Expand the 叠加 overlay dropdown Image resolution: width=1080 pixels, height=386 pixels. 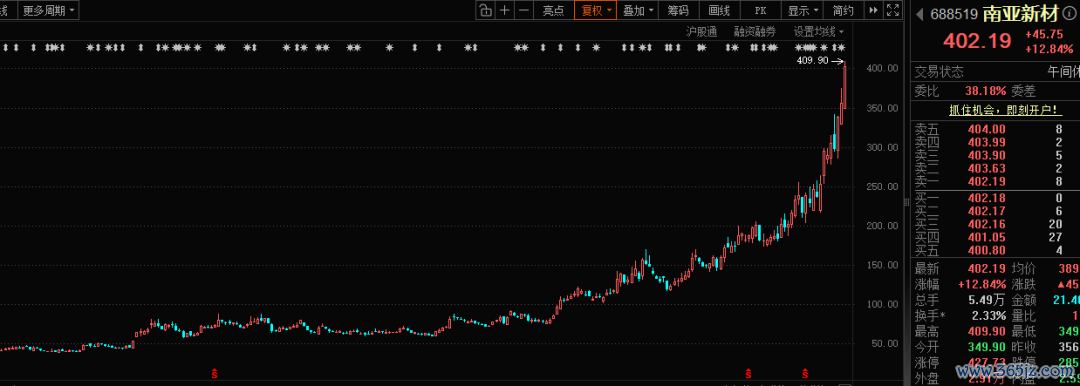637,10
